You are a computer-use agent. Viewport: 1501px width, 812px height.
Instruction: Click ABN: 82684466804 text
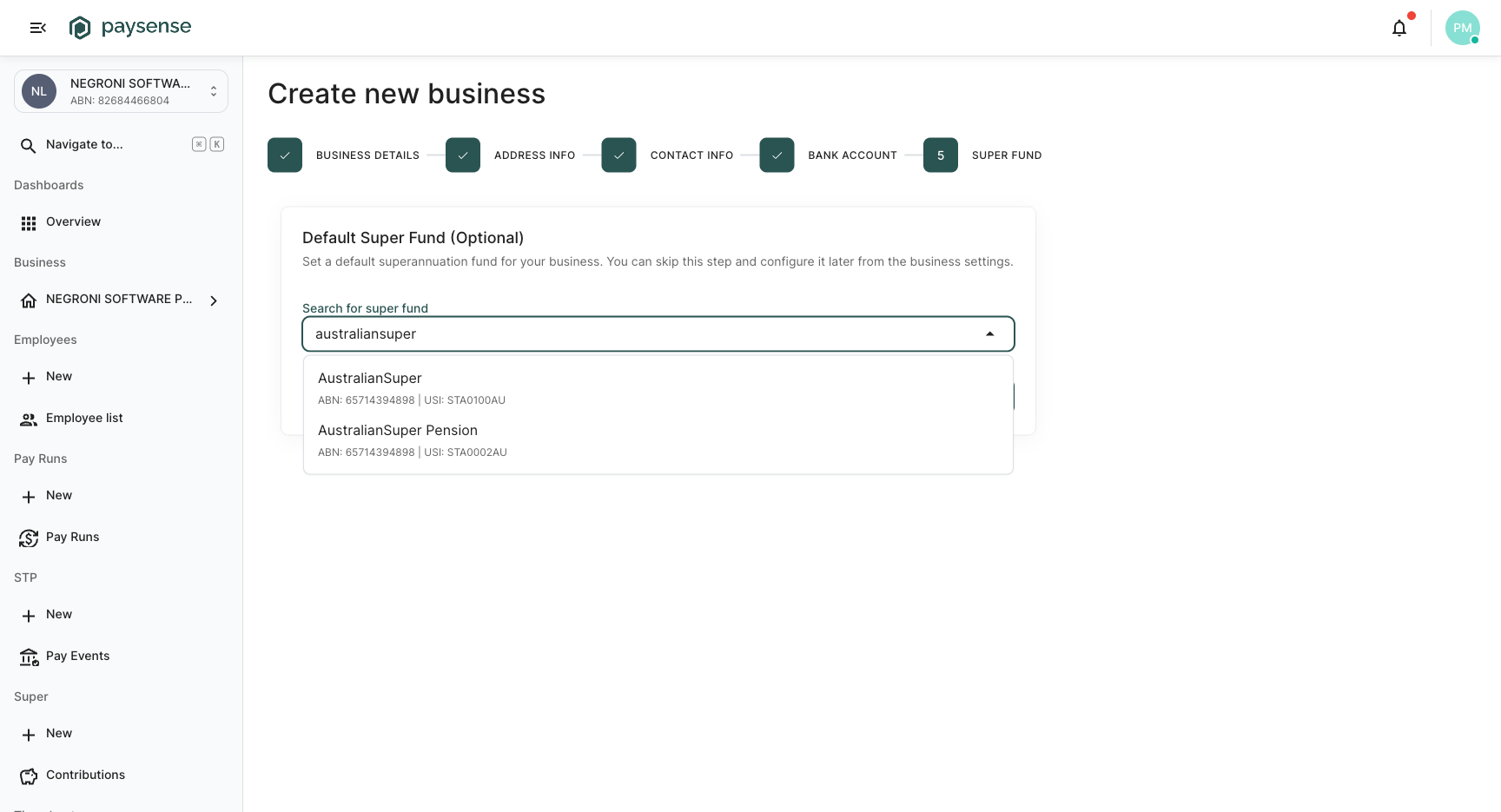click(x=120, y=101)
